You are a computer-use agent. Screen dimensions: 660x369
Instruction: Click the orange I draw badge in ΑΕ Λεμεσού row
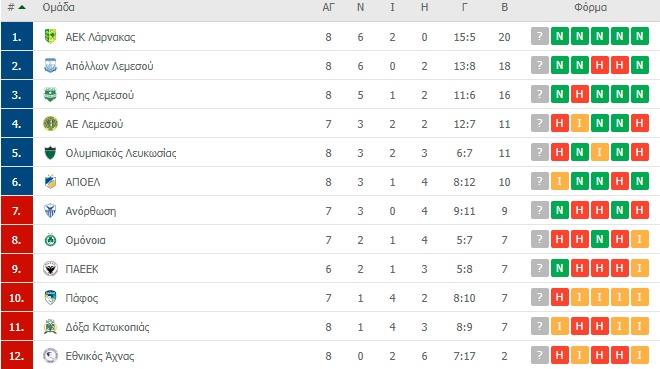pyautogui.click(x=580, y=123)
